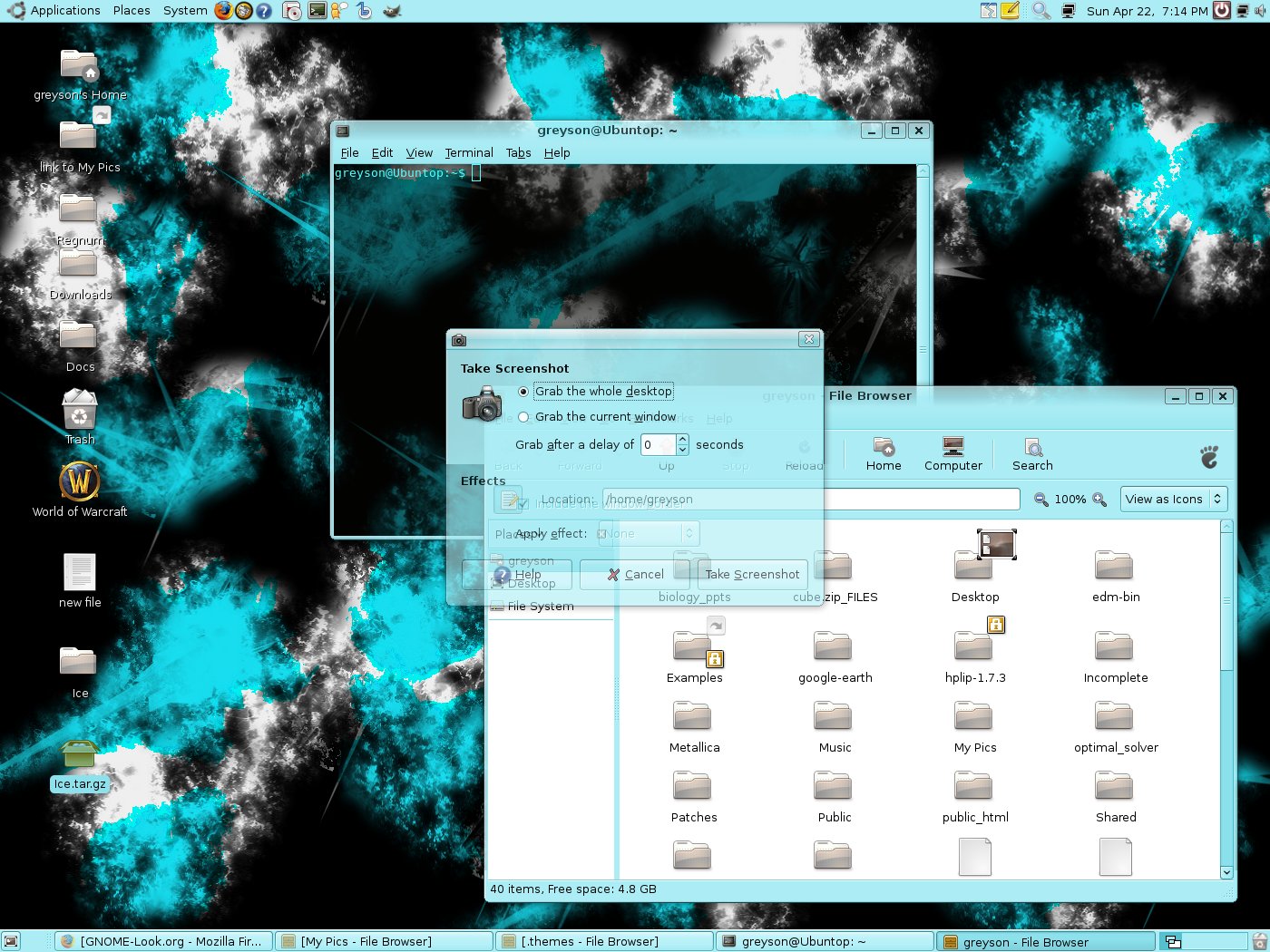Select the 'new file' document on the desktop
This screenshot has width=1270, height=952.
[80, 581]
